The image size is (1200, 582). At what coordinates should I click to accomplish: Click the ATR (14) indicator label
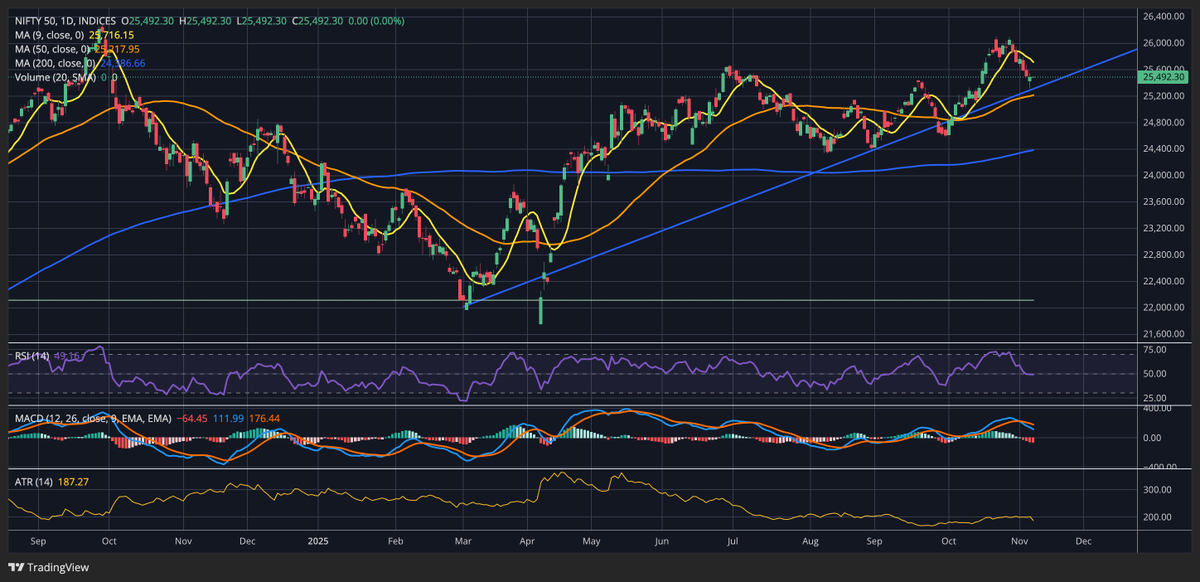[32, 481]
